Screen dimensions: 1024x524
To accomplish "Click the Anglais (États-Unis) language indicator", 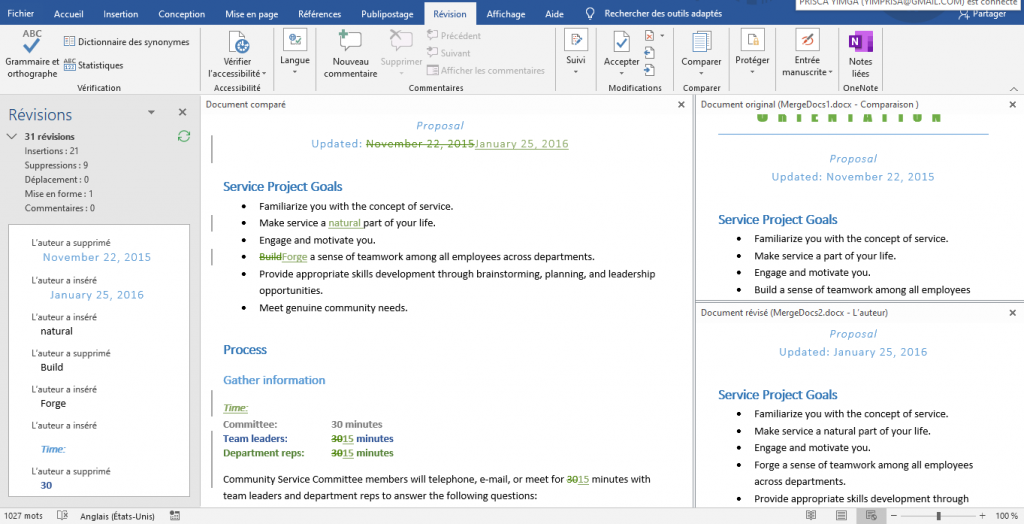I will 117,516.
